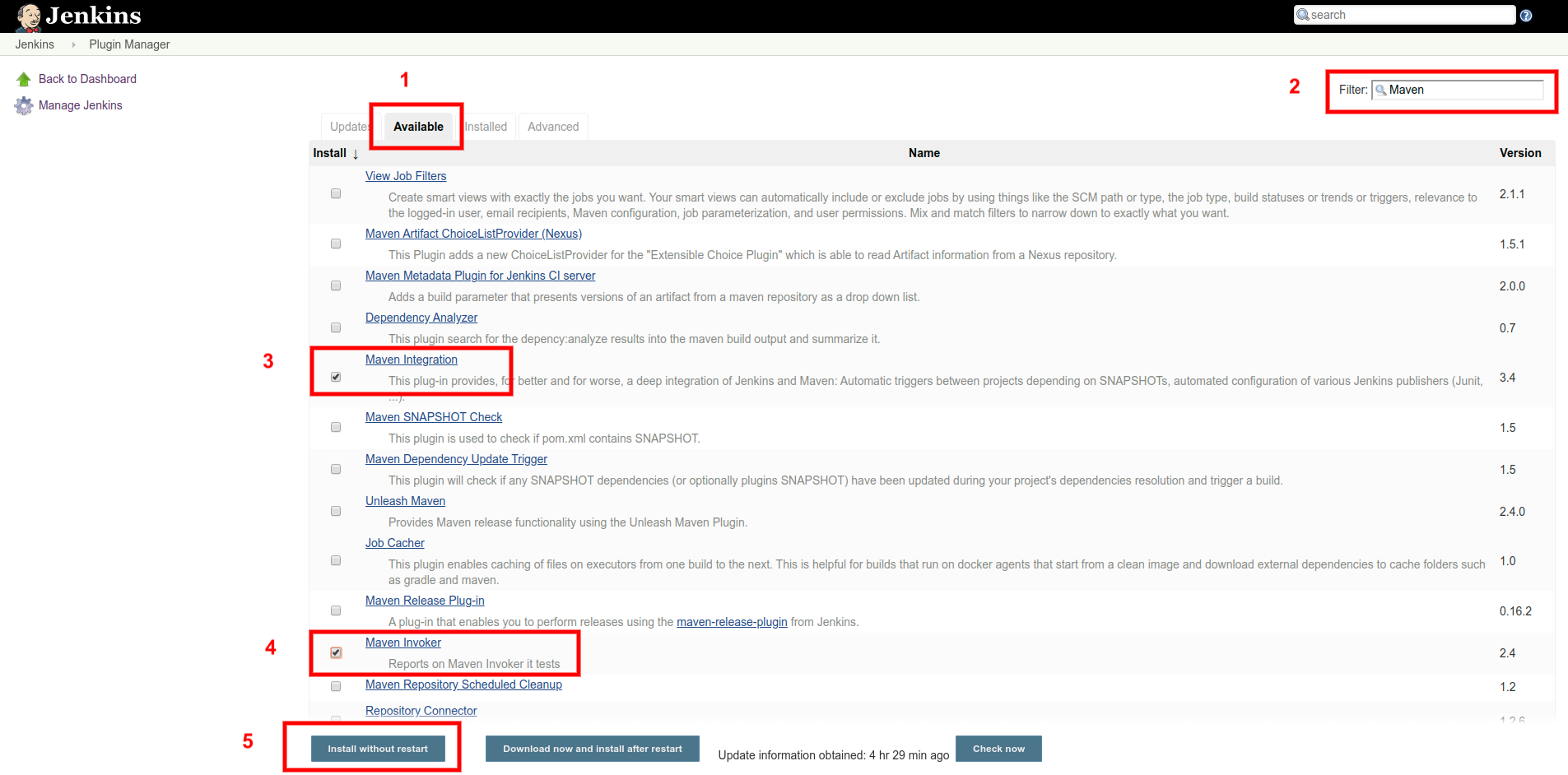
Task: Click the top search box
Action: tap(1404, 15)
